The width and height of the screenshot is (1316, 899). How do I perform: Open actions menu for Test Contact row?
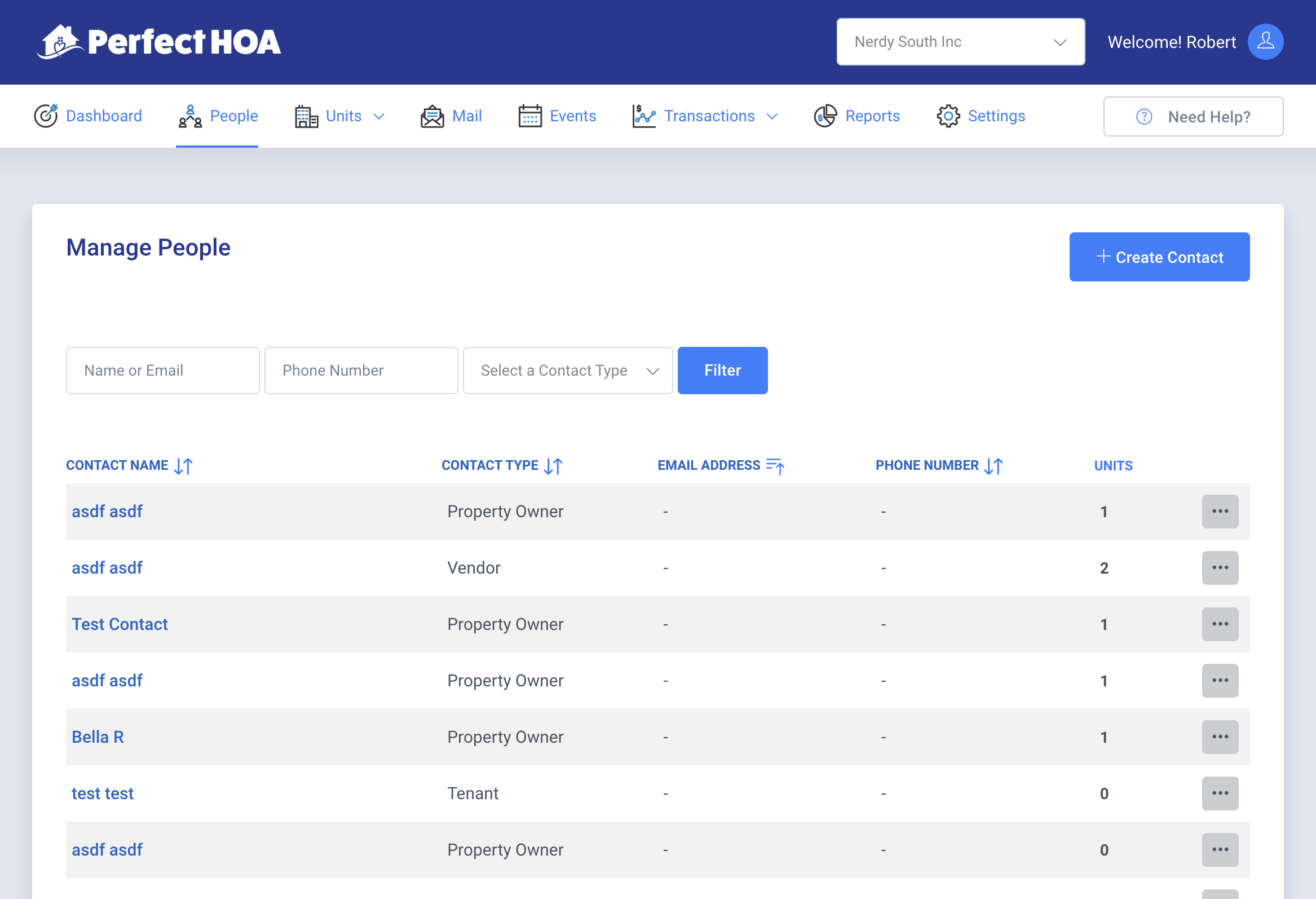(1220, 624)
